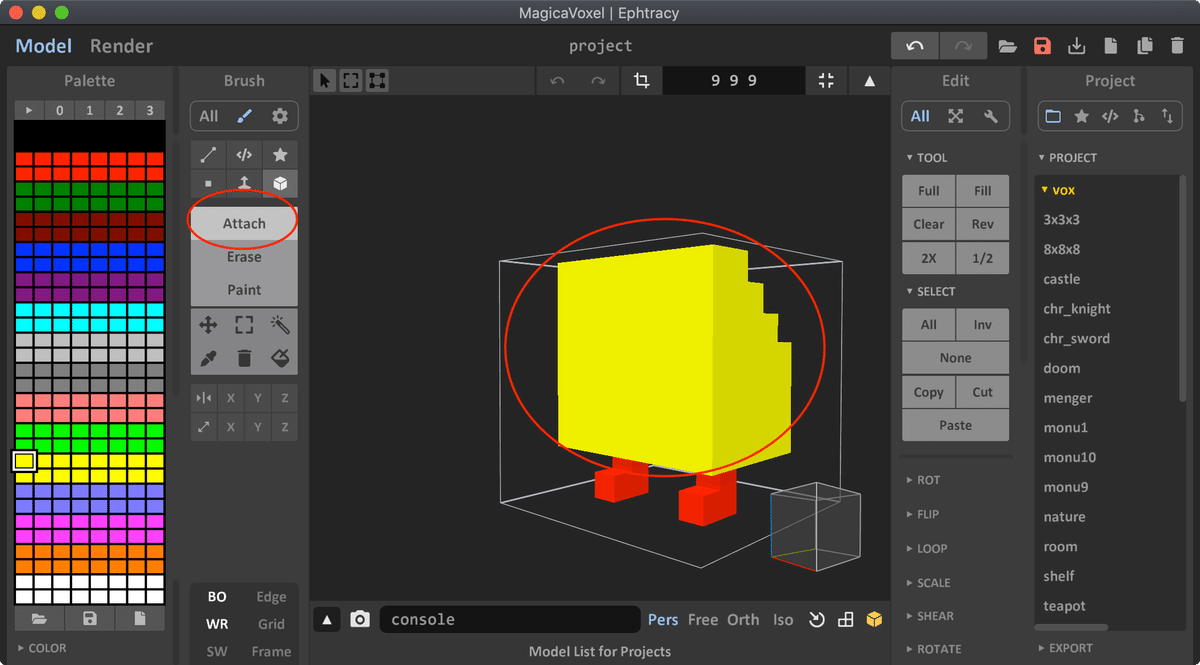The image size is (1200, 665).
Task: Click the Remove trash icon in Brush panel
Action: 244,358
